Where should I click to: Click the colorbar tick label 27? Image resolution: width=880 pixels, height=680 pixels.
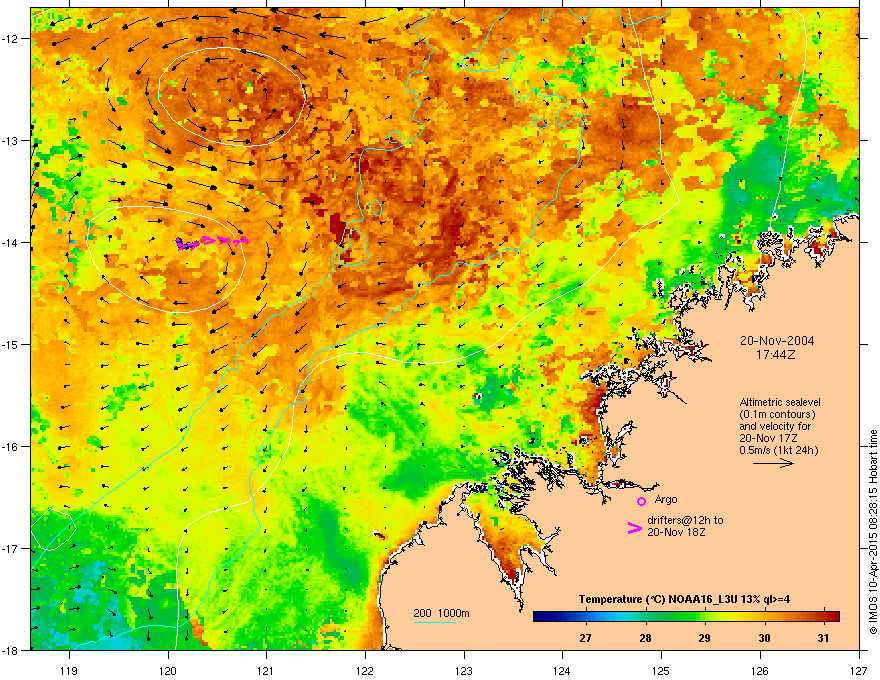(x=585, y=638)
